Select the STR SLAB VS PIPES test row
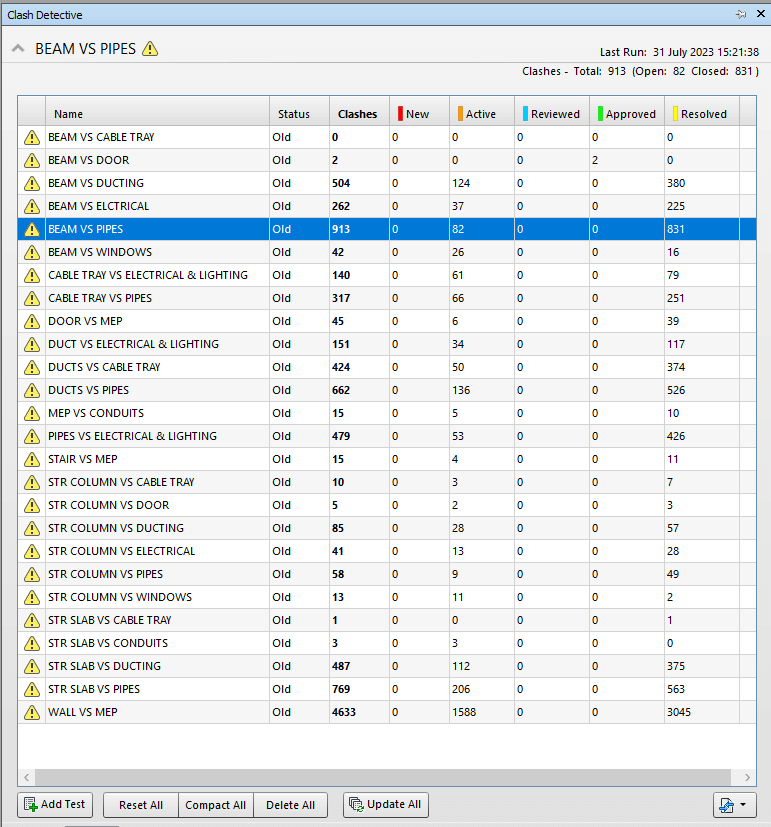Screen dimensions: 771x827 [x=387, y=689]
